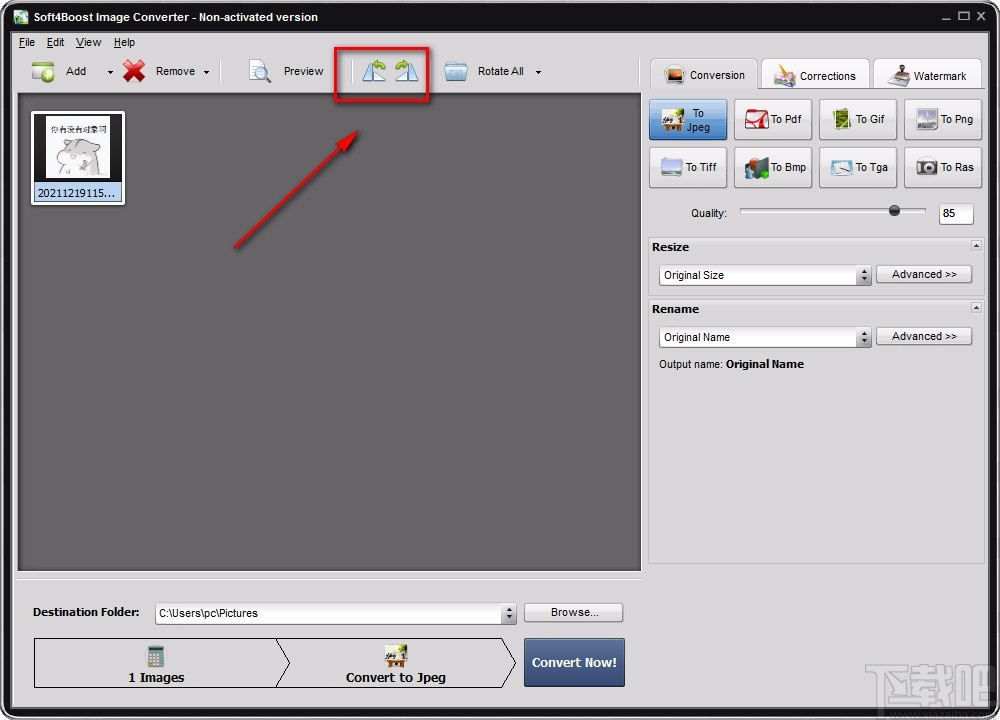
Task: Switch to the Corrections tab
Action: pos(815,75)
